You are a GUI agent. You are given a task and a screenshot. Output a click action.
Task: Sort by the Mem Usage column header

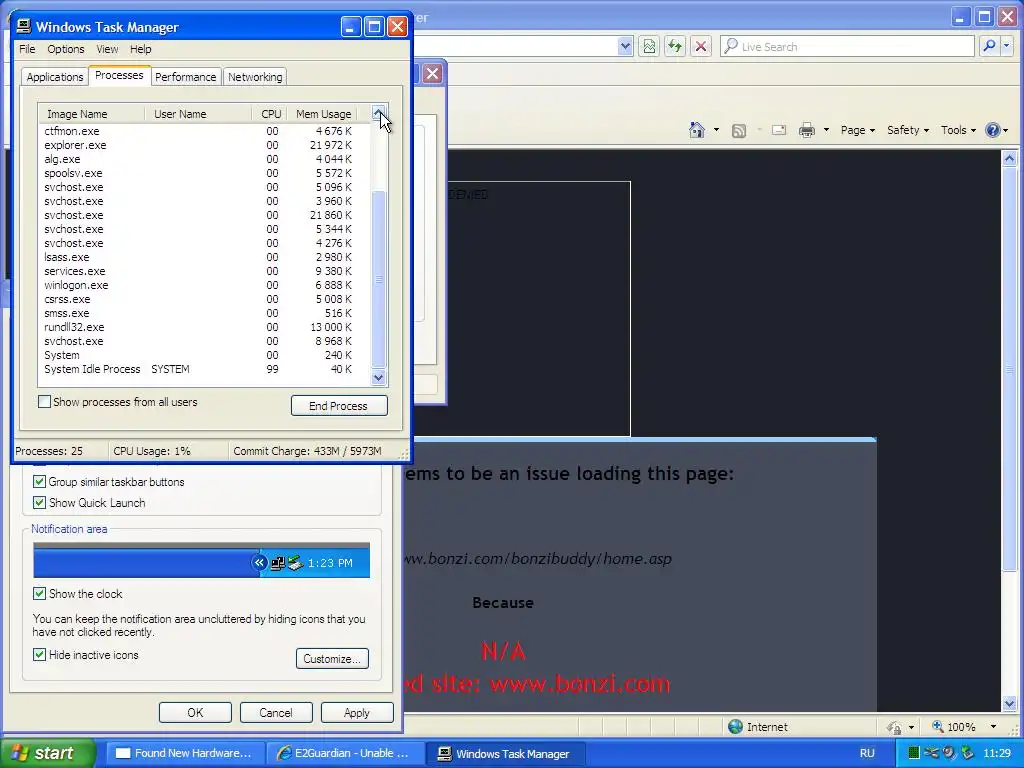324,114
